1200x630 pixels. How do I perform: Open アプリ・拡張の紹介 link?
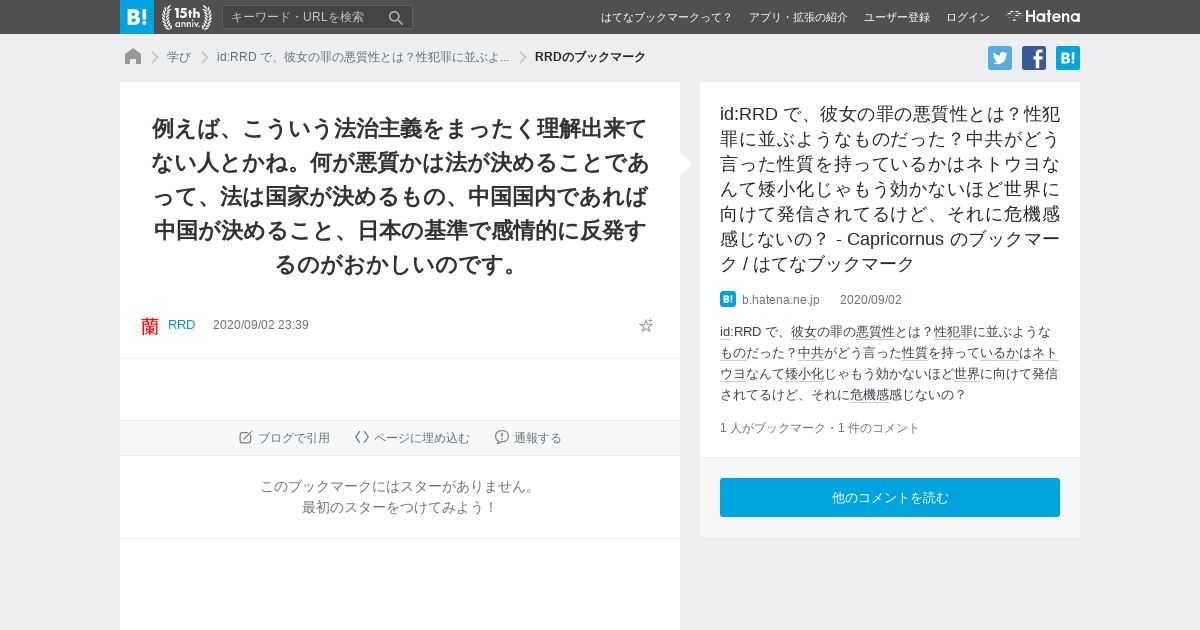798,17
